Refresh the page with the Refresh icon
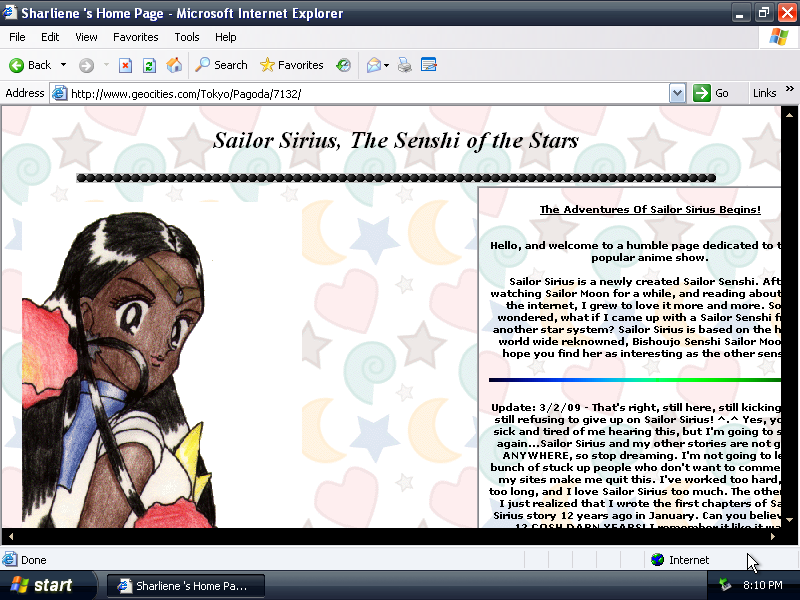 pyautogui.click(x=149, y=65)
